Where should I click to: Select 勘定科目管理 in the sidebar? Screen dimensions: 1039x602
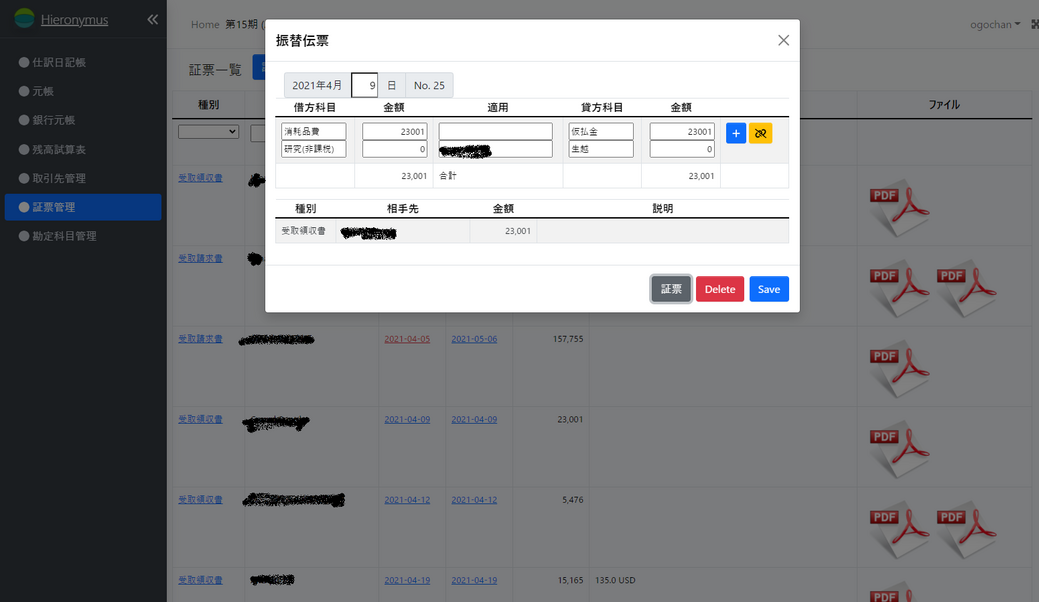click(x=64, y=236)
